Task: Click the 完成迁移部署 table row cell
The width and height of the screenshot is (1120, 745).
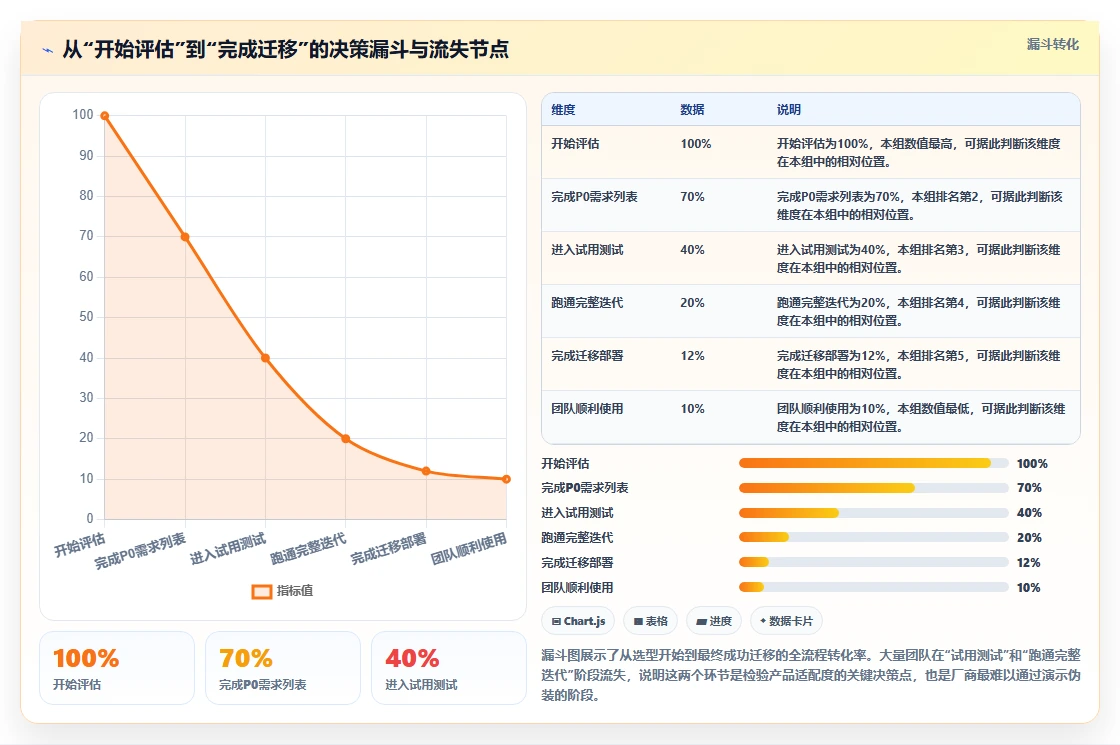Action: pyautogui.click(x=587, y=356)
